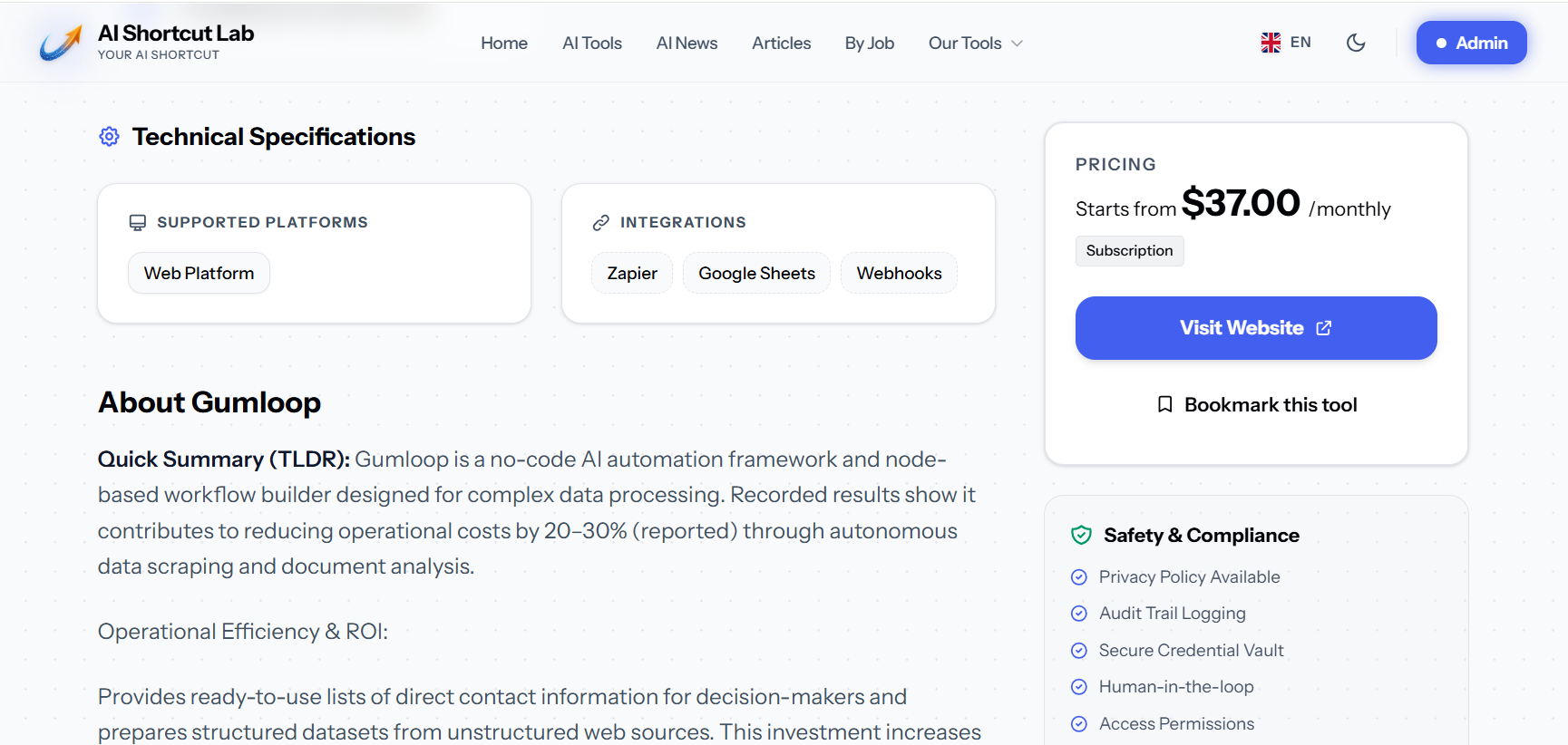Click the AI Shortcut Lab site title

[x=176, y=34]
